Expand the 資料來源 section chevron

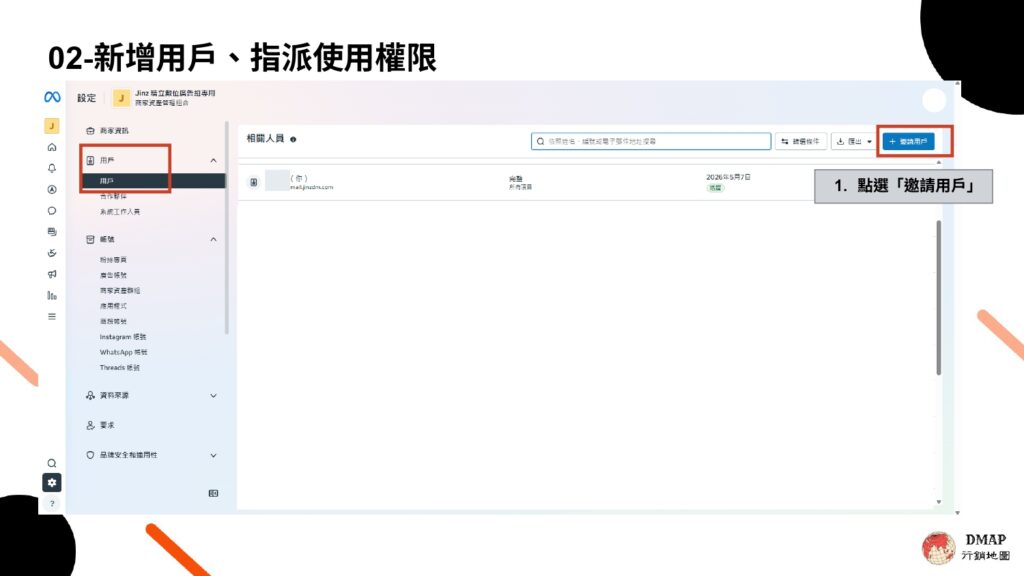point(214,396)
